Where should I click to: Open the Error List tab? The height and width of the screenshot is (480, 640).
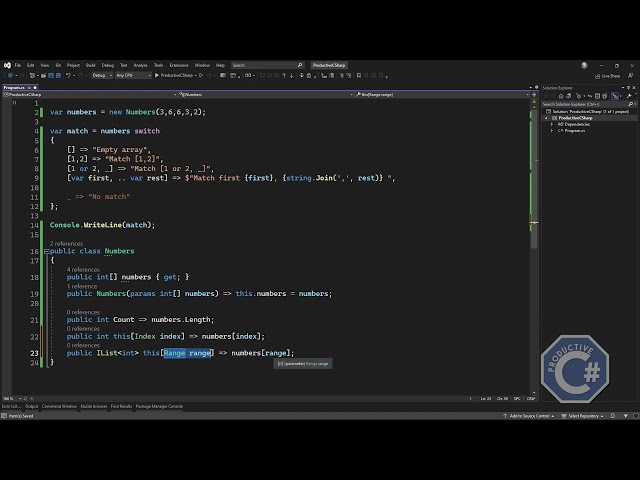click(x=11, y=407)
